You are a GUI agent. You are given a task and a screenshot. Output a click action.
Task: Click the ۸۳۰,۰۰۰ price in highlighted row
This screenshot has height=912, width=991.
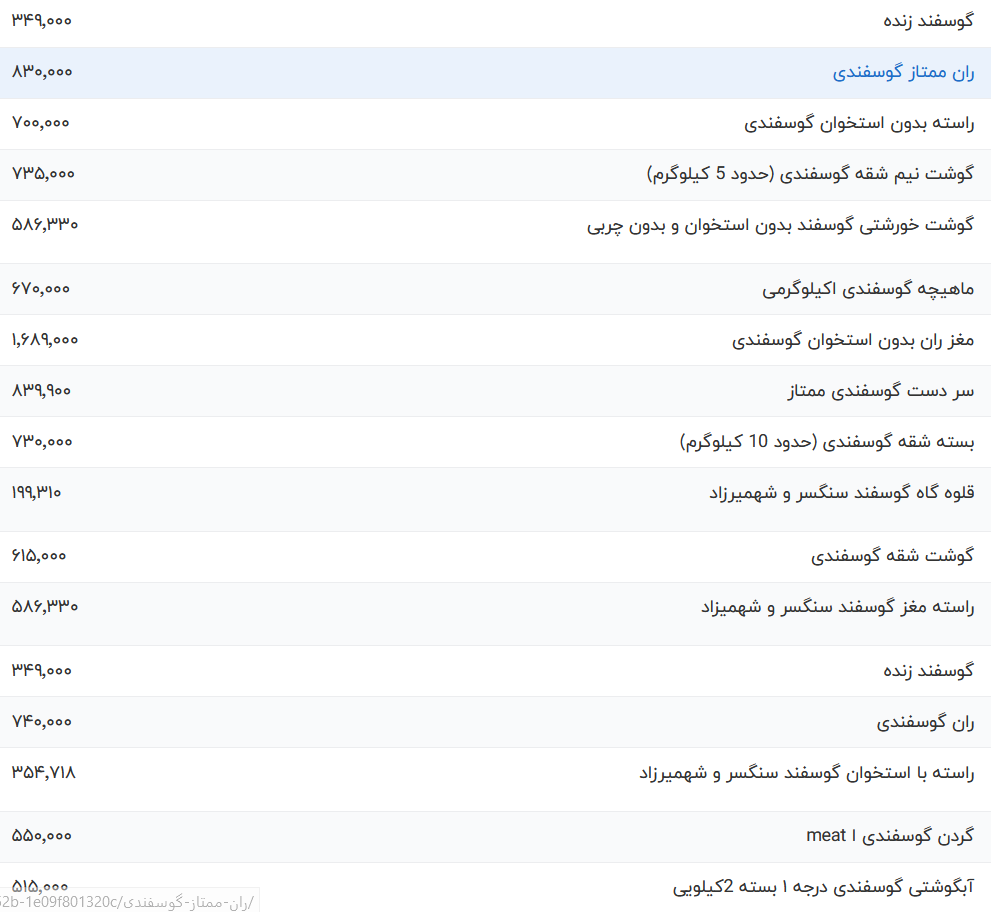(x=42, y=72)
